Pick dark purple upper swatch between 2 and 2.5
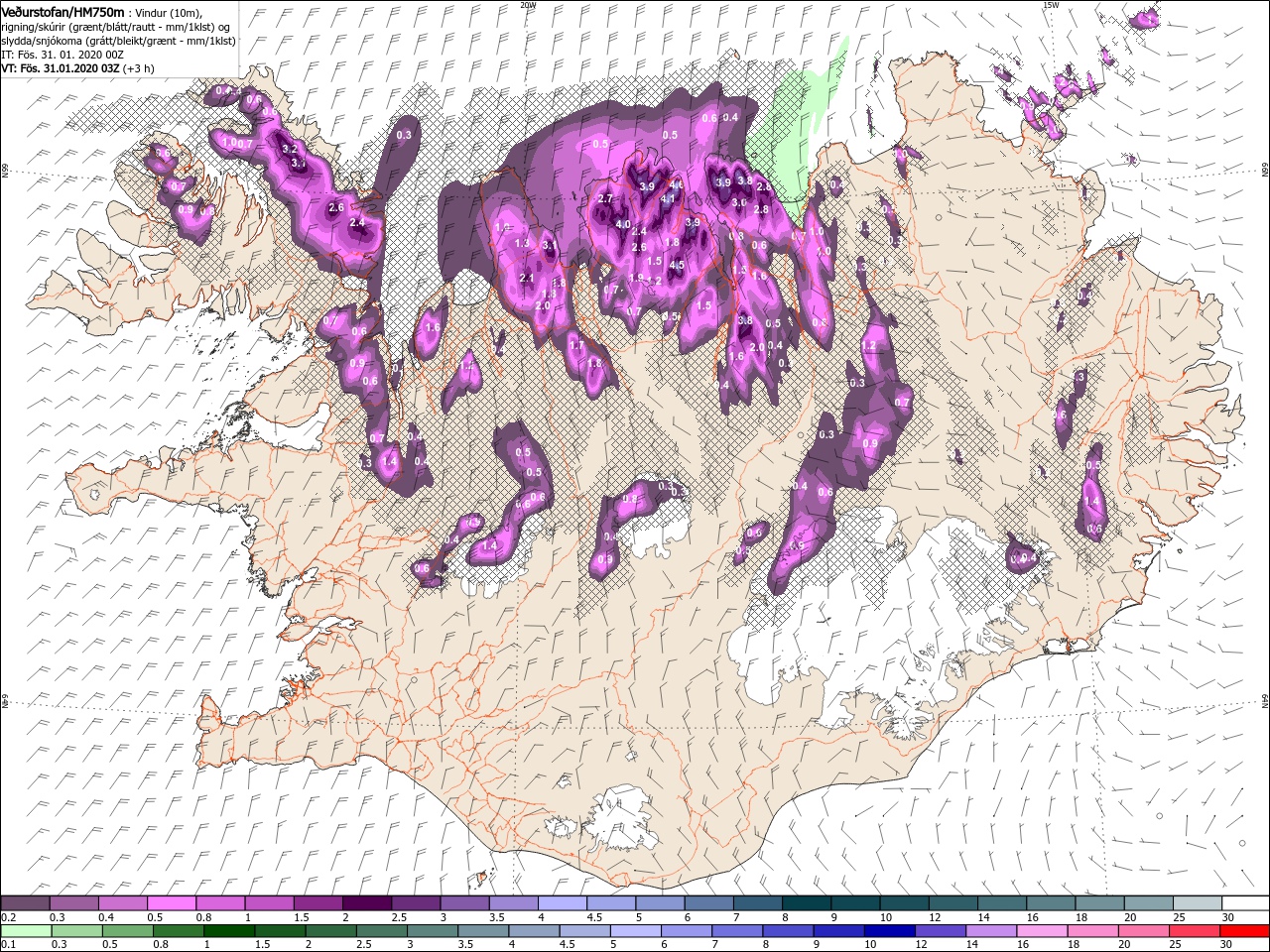The image size is (1270, 952). (x=366, y=903)
